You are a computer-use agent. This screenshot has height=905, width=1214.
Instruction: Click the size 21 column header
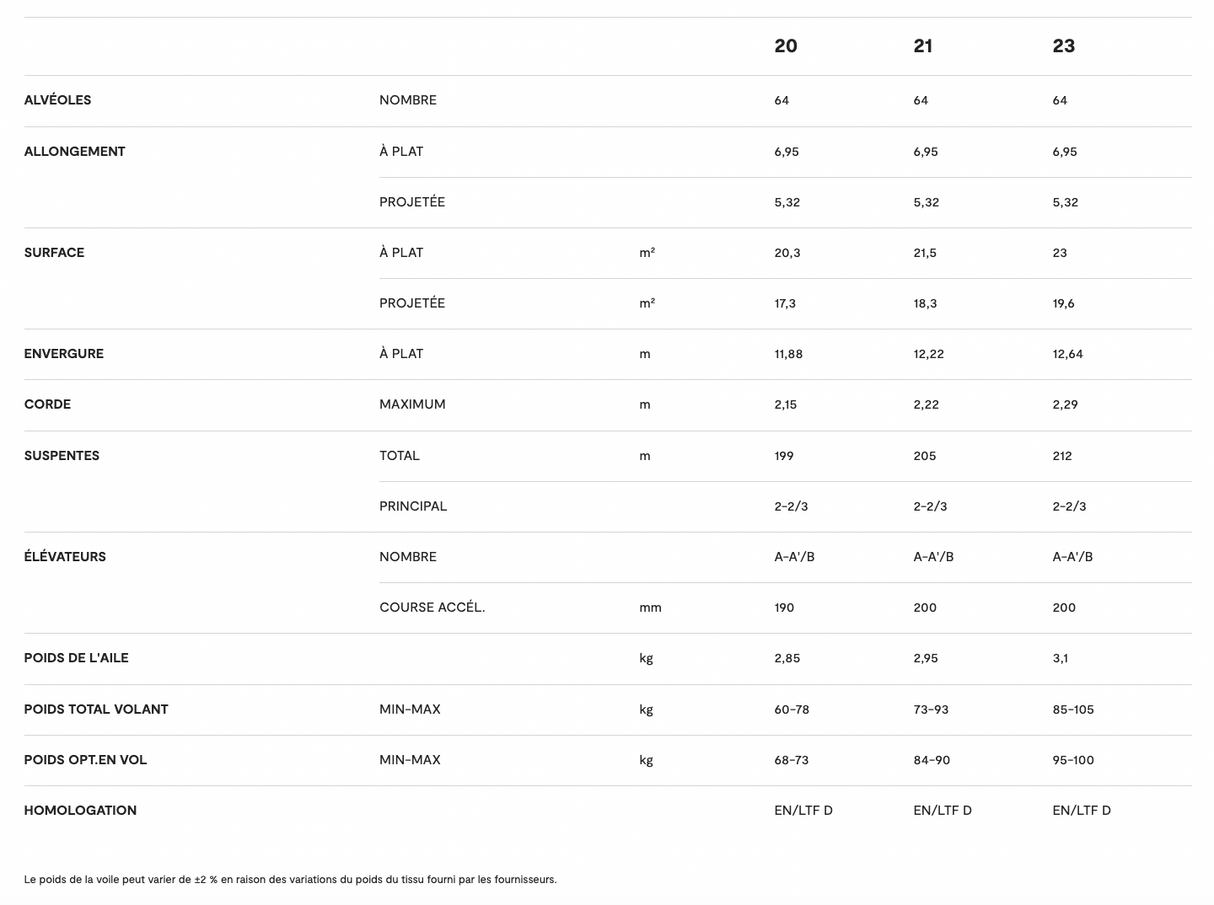point(923,46)
